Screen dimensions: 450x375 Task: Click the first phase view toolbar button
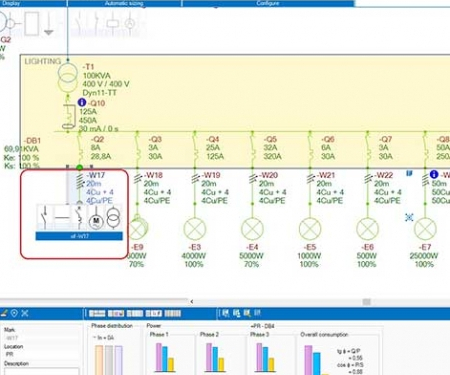97,313
